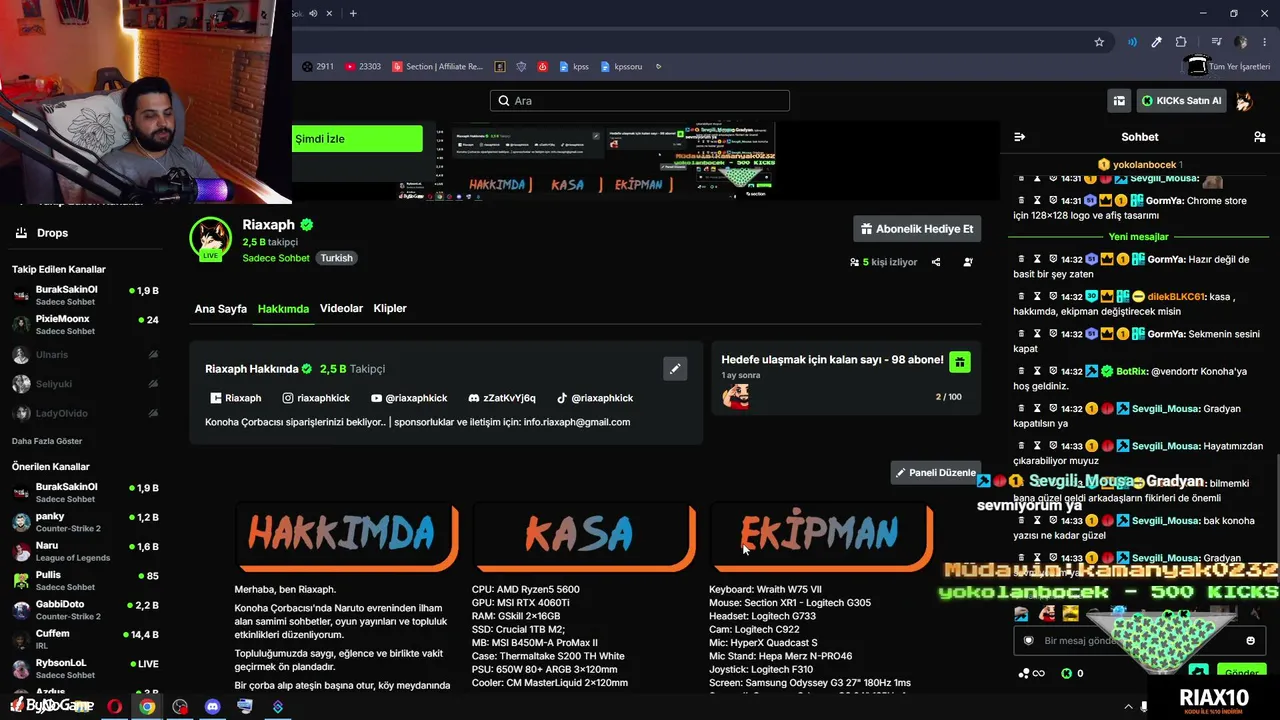Viewport: 1280px width, 720px height.
Task: Click the KICKs Satın Al button
Action: tap(1180, 101)
